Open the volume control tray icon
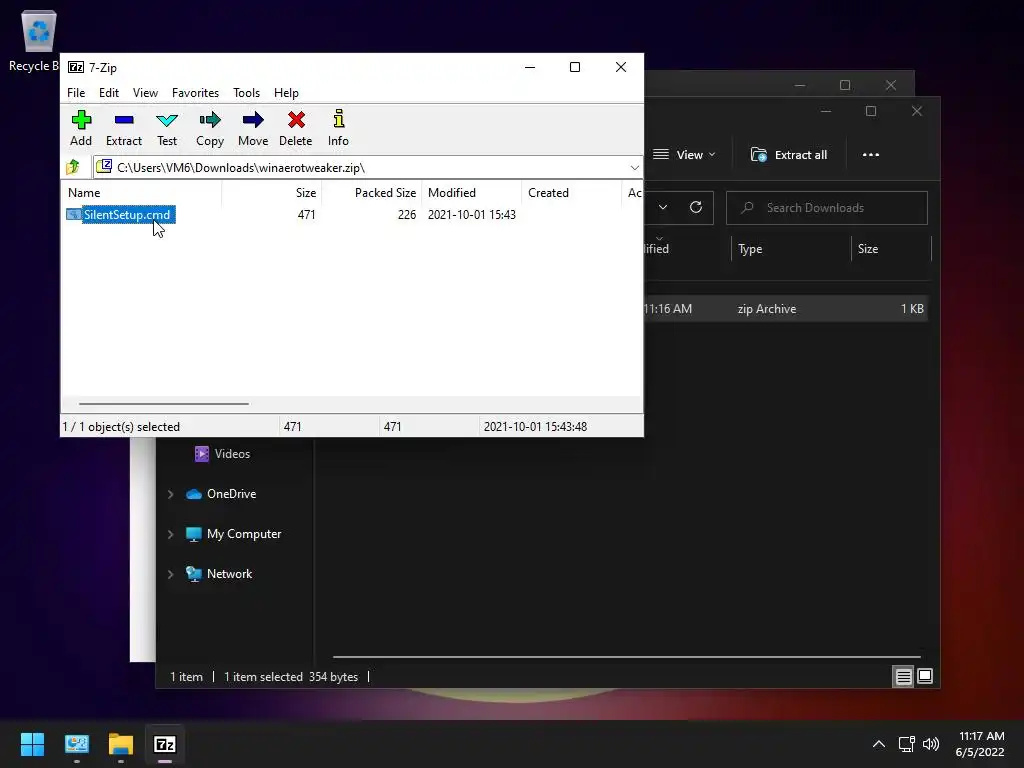 [931, 744]
